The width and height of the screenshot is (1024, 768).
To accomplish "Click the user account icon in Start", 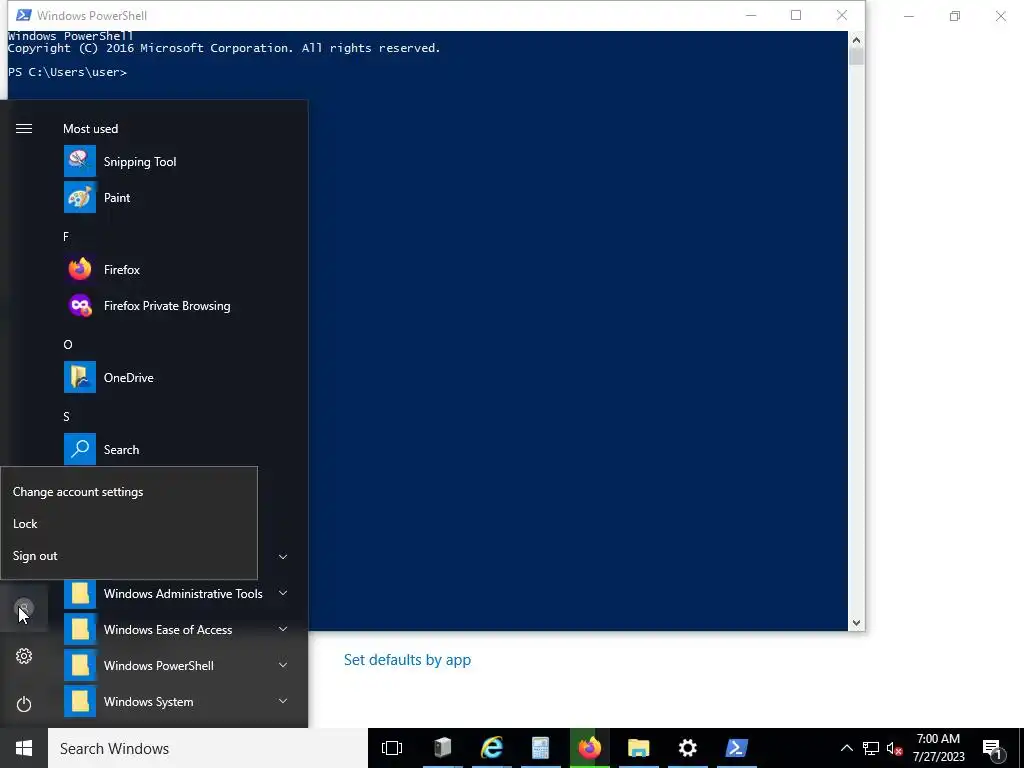I will [x=24, y=609].
